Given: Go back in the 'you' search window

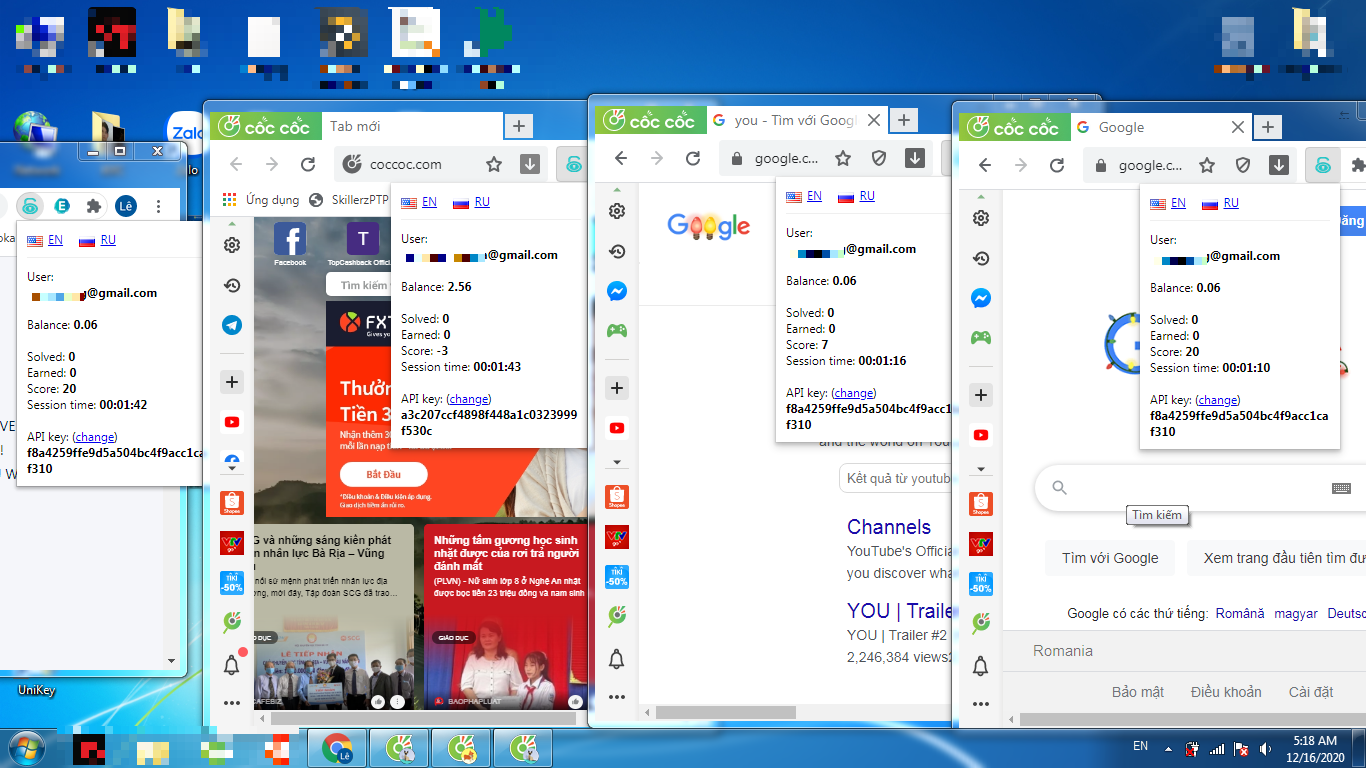Looking at the screenshot, I should [621, 158].
